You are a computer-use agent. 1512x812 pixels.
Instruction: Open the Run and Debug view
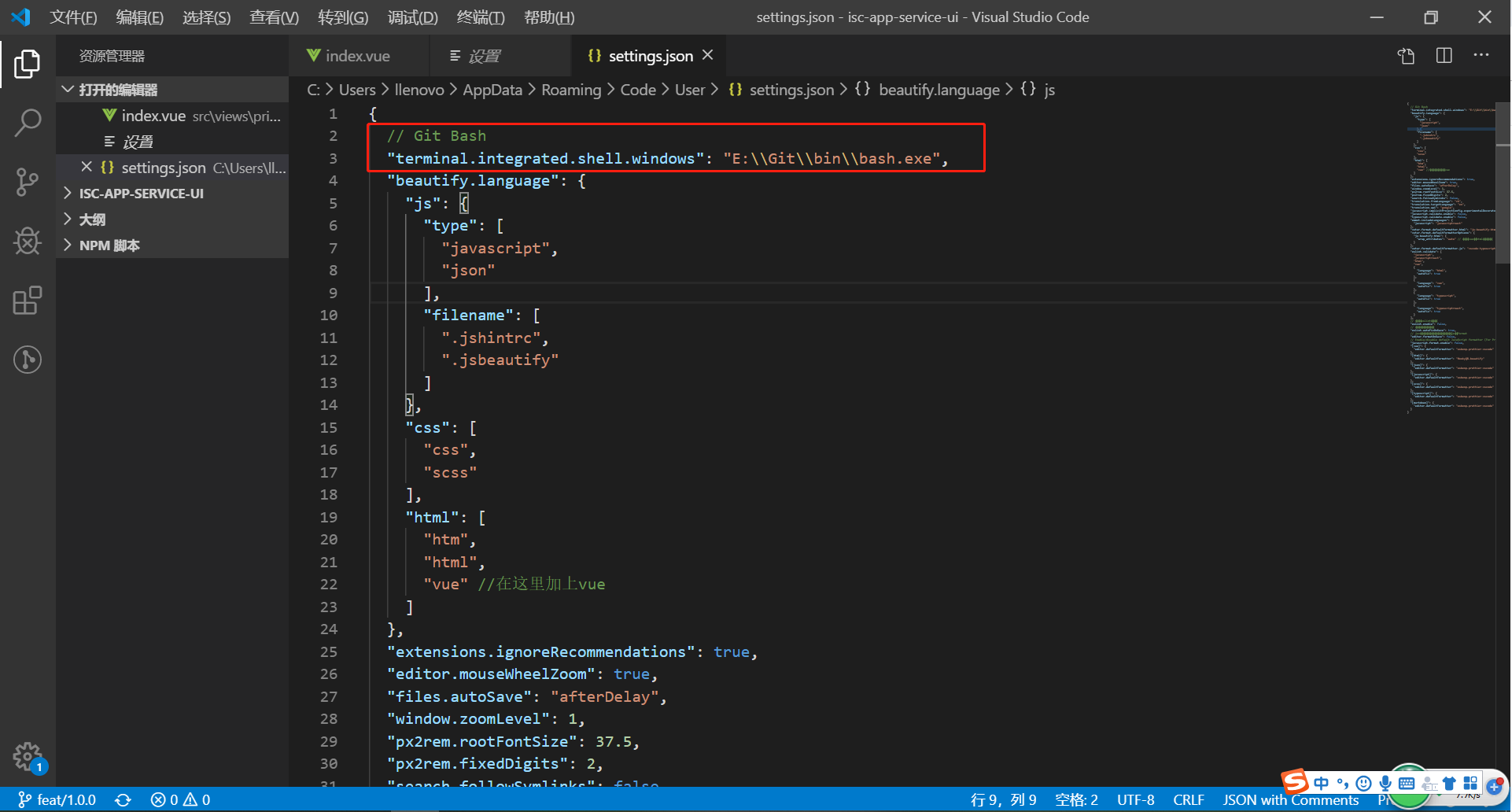click(x=28, y=241)
